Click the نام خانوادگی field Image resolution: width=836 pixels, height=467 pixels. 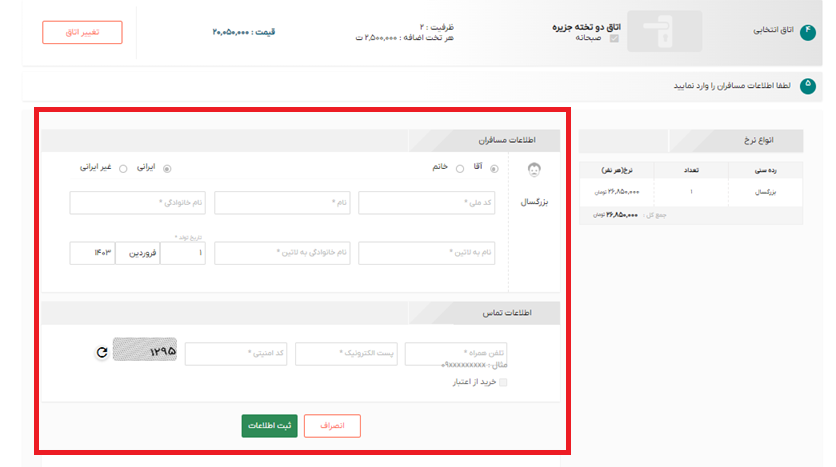pyautogui.click(x=138, y=203)
